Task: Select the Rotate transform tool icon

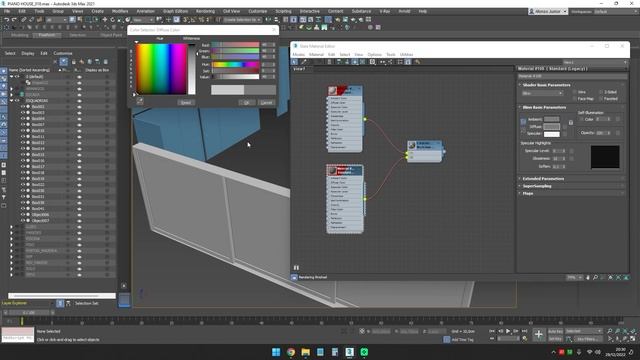Action: tap(112, 20)
